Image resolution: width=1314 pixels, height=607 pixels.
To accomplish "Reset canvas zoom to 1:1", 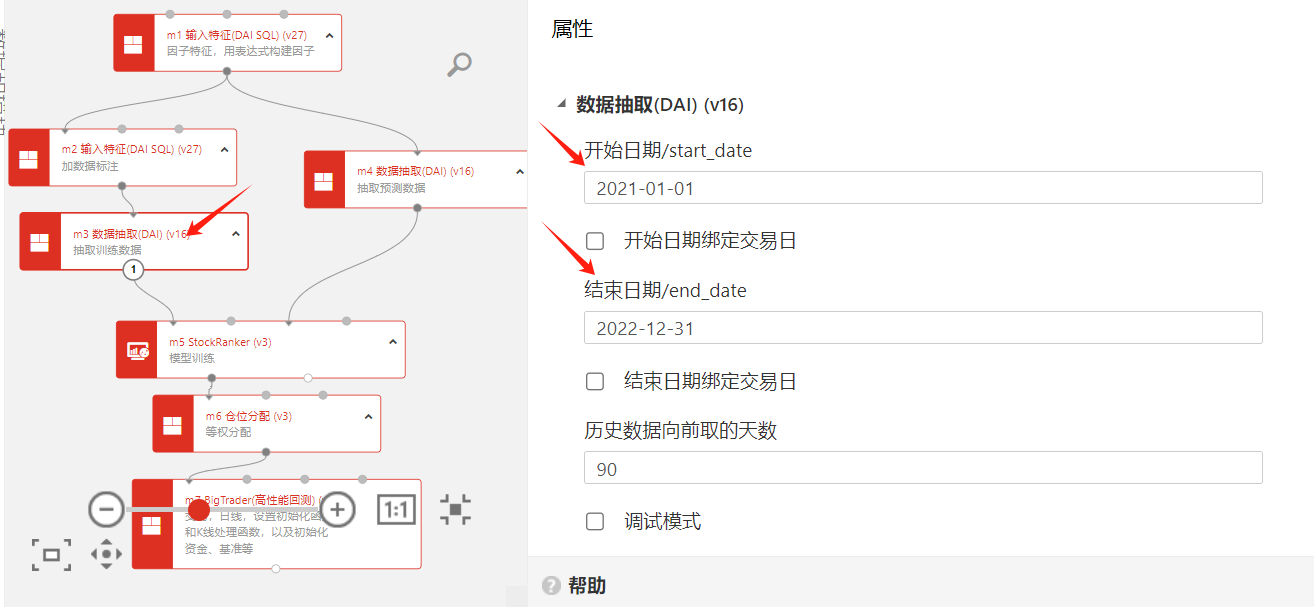I will coord(396,510).
